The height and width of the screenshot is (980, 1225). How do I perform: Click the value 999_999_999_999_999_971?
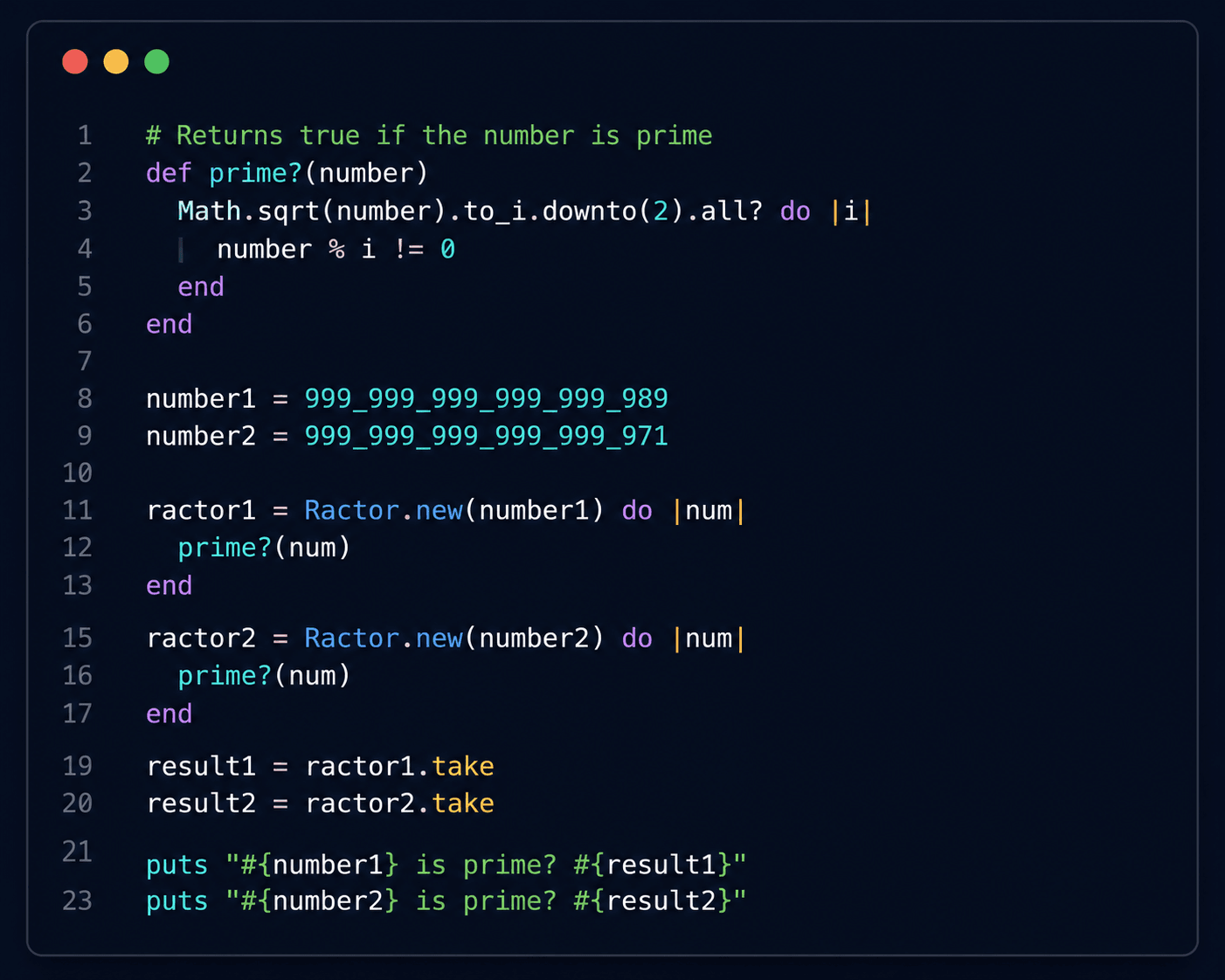tap(486, 436)
